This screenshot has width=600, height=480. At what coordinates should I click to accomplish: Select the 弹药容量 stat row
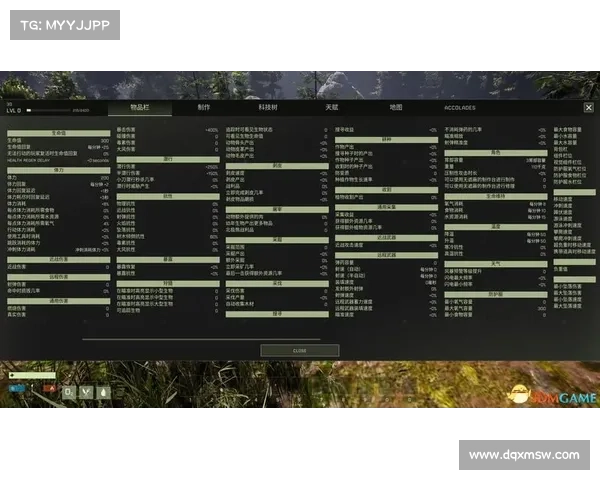click(x=386, y=263)
